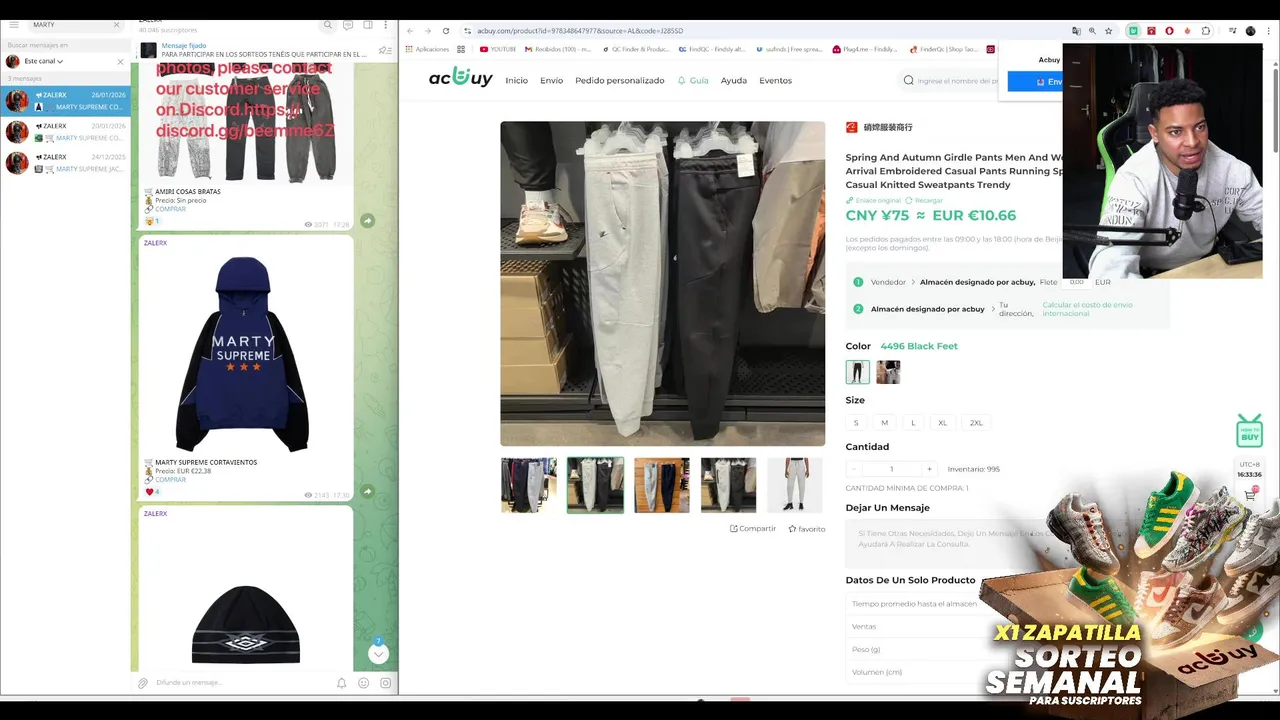Viewport: 1280px width, 720px height.
Task: Open the channel comments/discussion icon
Action: click(x=347, y=25)
